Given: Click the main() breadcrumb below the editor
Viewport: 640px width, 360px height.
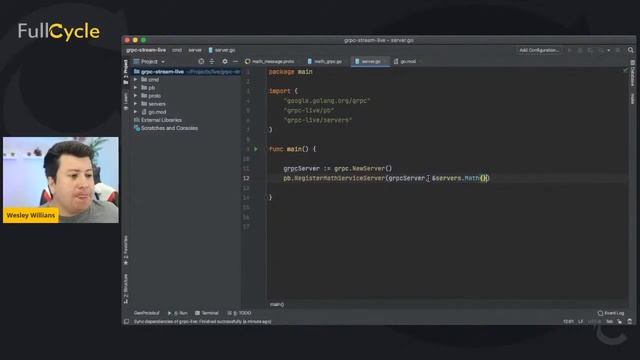Looking at the screenshot, I should pyautogui.click(x=277, y=304).
